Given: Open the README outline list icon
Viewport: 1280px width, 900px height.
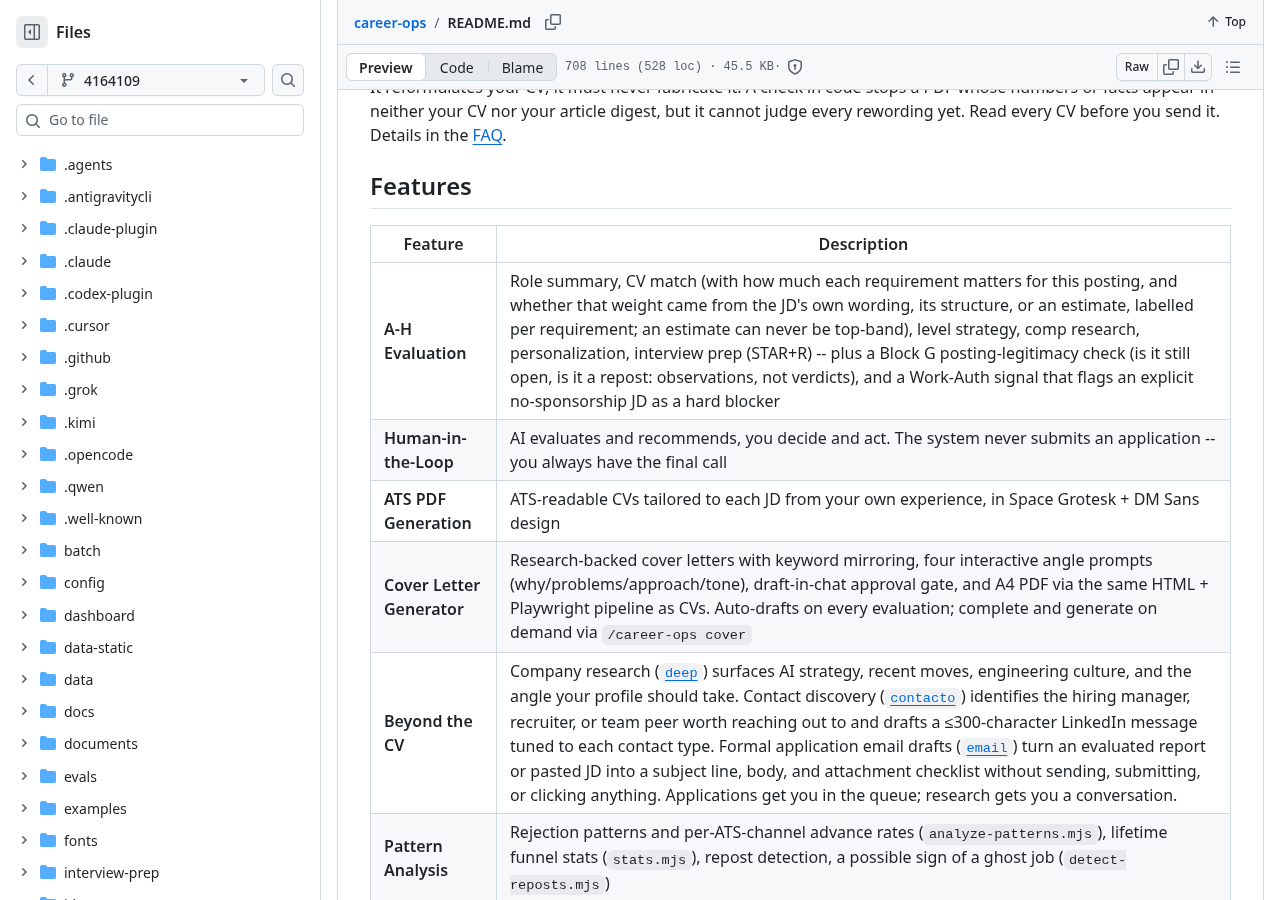Looking at the screenshot, I should pos(1233,67).
